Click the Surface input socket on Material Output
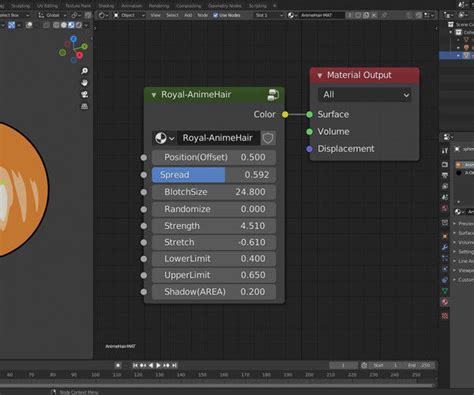Viewport: 474px width, 395px height. 310,115
